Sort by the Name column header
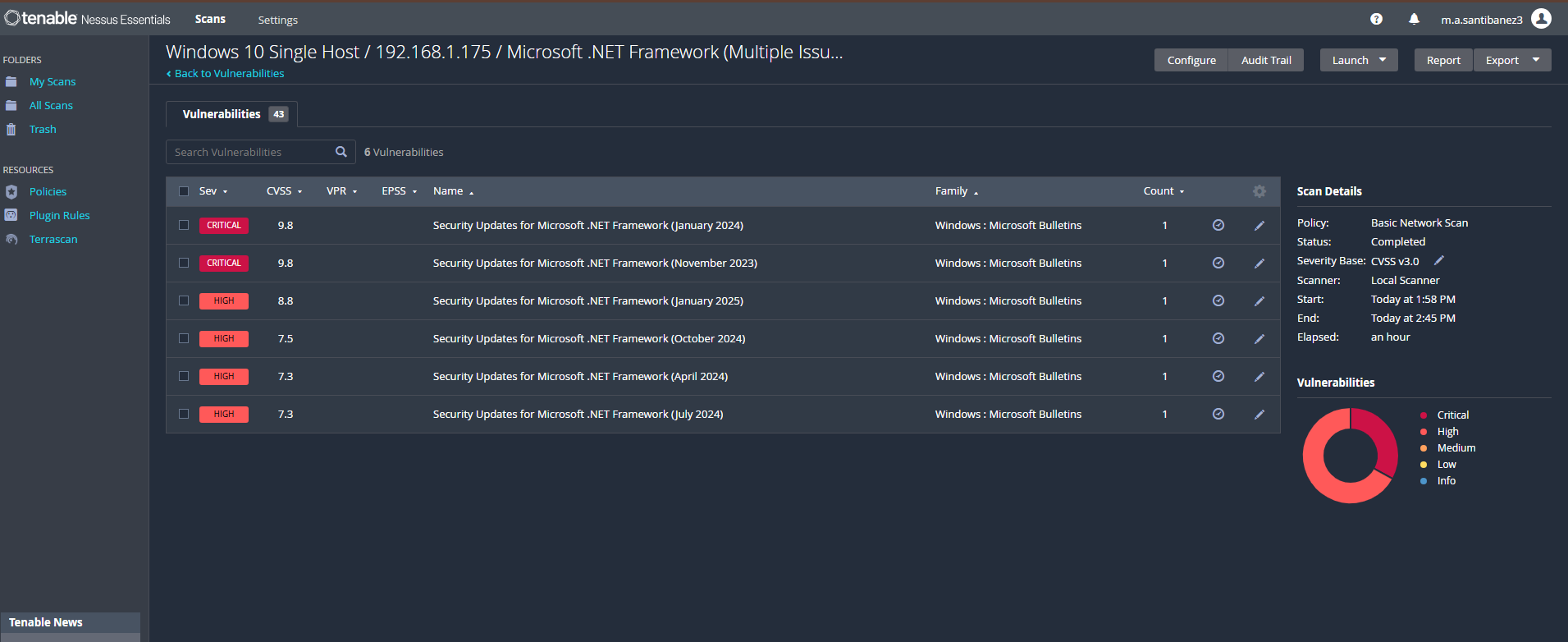The image size is (1568, 642). pyautogui.click(x=454, y=191)
